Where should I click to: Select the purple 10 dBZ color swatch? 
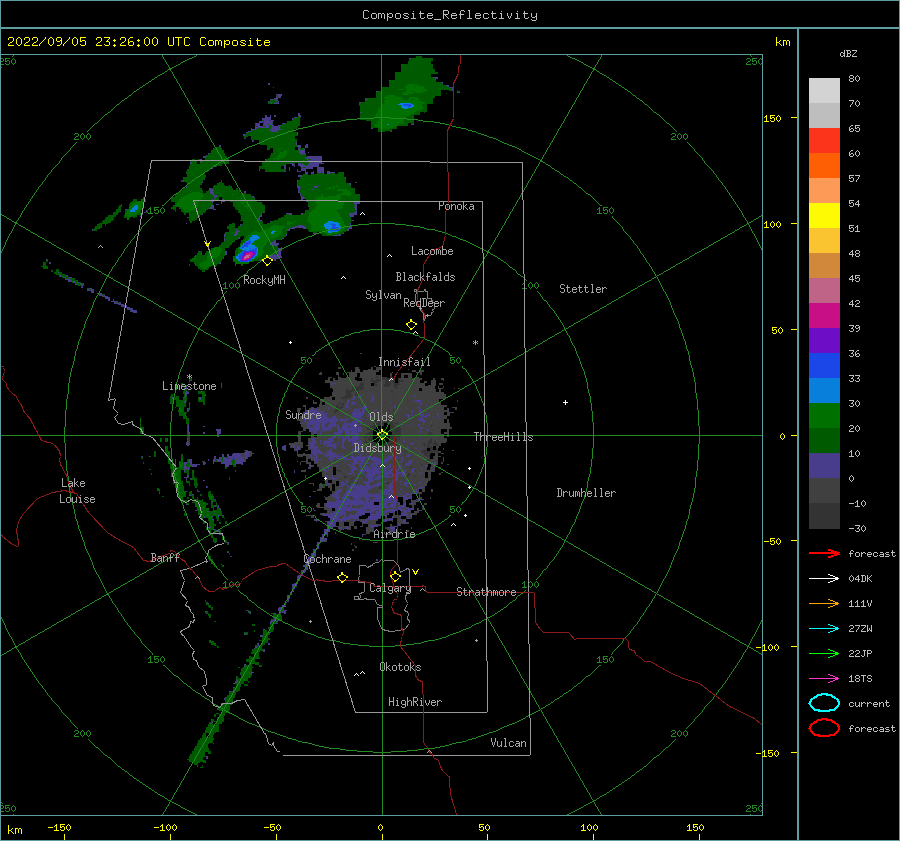(x=824, y=465)
